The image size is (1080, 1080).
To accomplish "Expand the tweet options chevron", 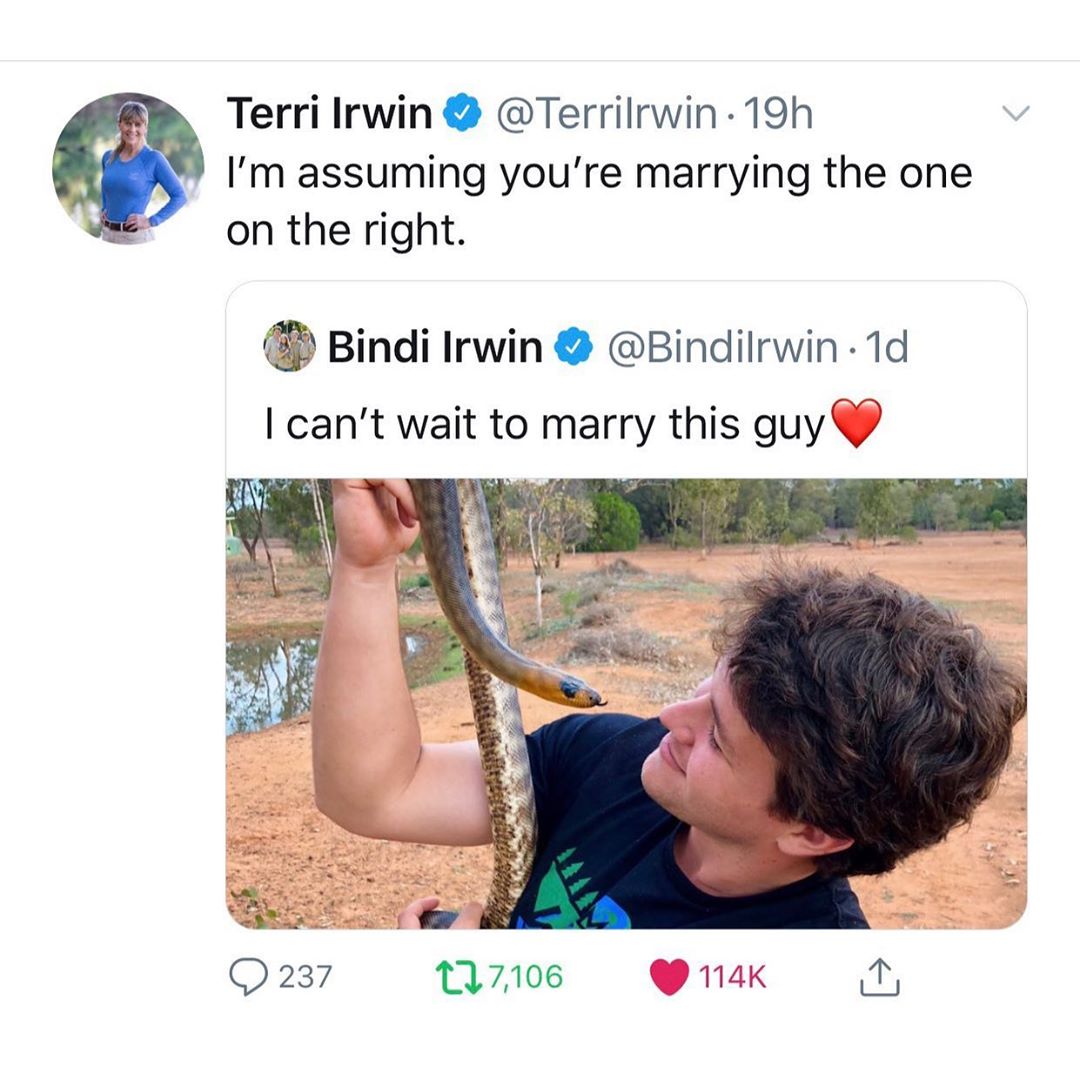I will [x=1016, y=112].
